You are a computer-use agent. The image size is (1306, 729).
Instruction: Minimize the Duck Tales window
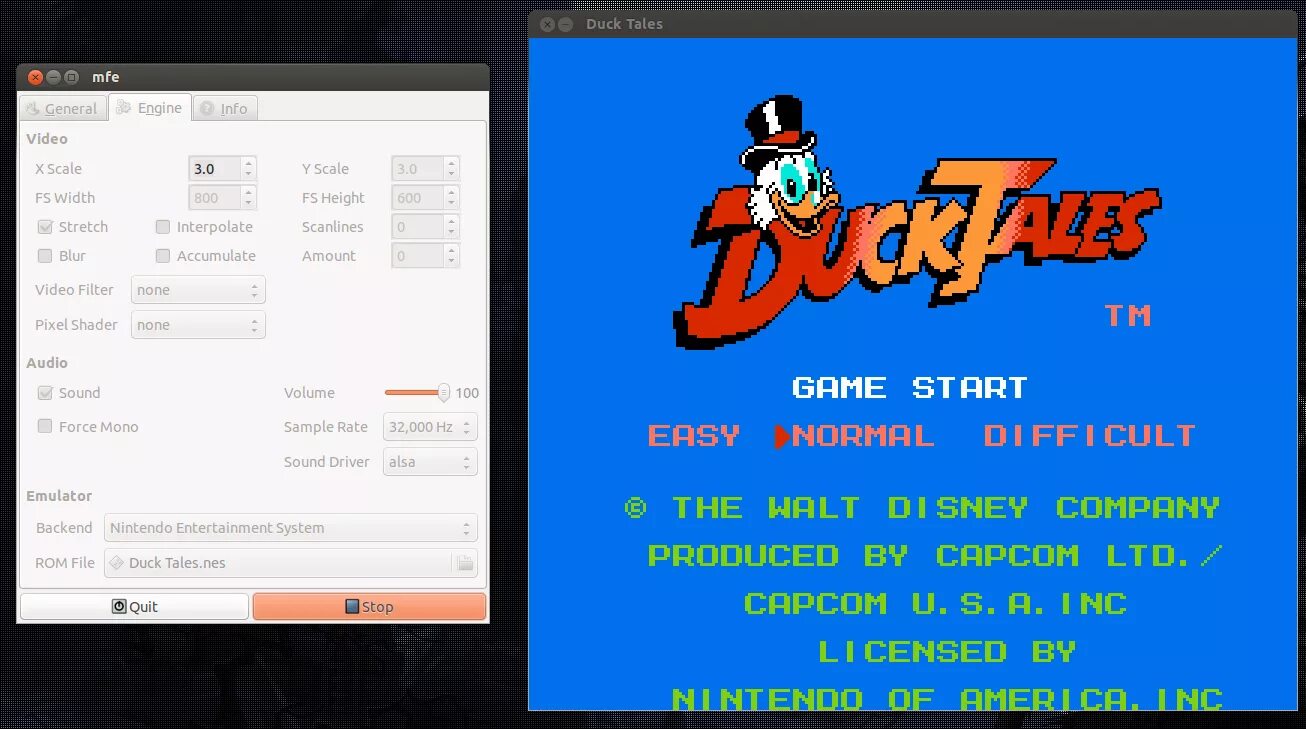pos(565,24)
